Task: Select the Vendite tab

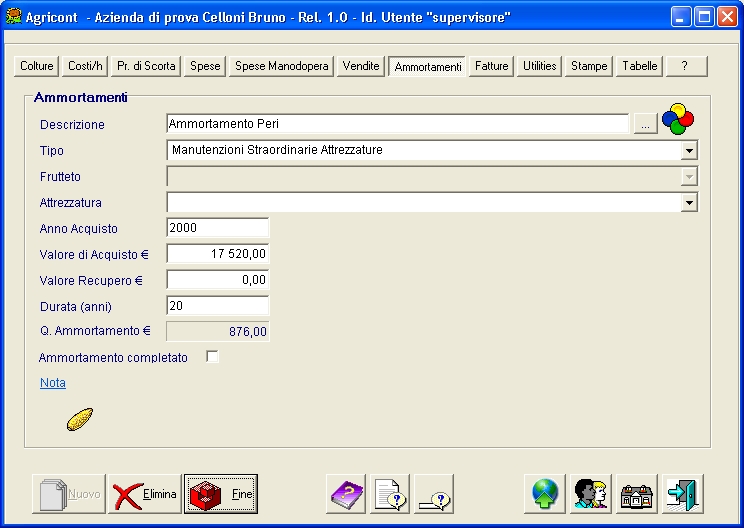Action: pyautogui.click(x=360, y=66)
